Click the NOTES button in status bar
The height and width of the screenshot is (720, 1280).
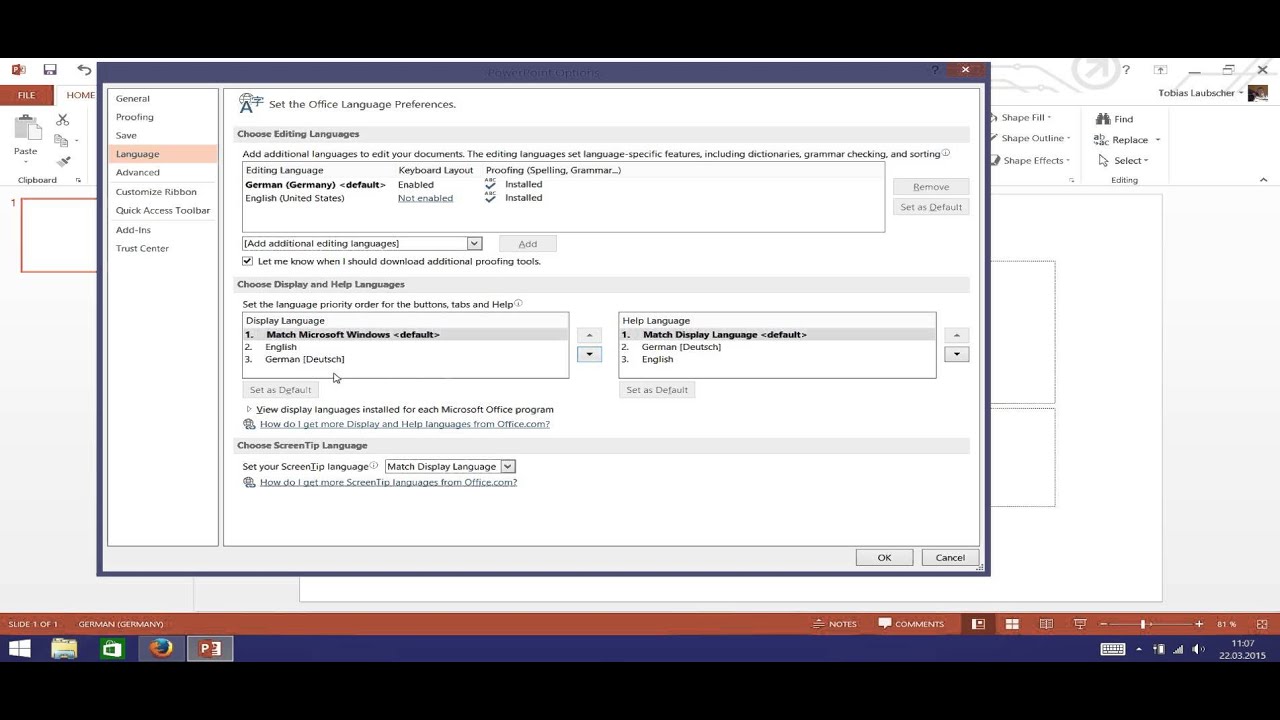click(835, 624)
